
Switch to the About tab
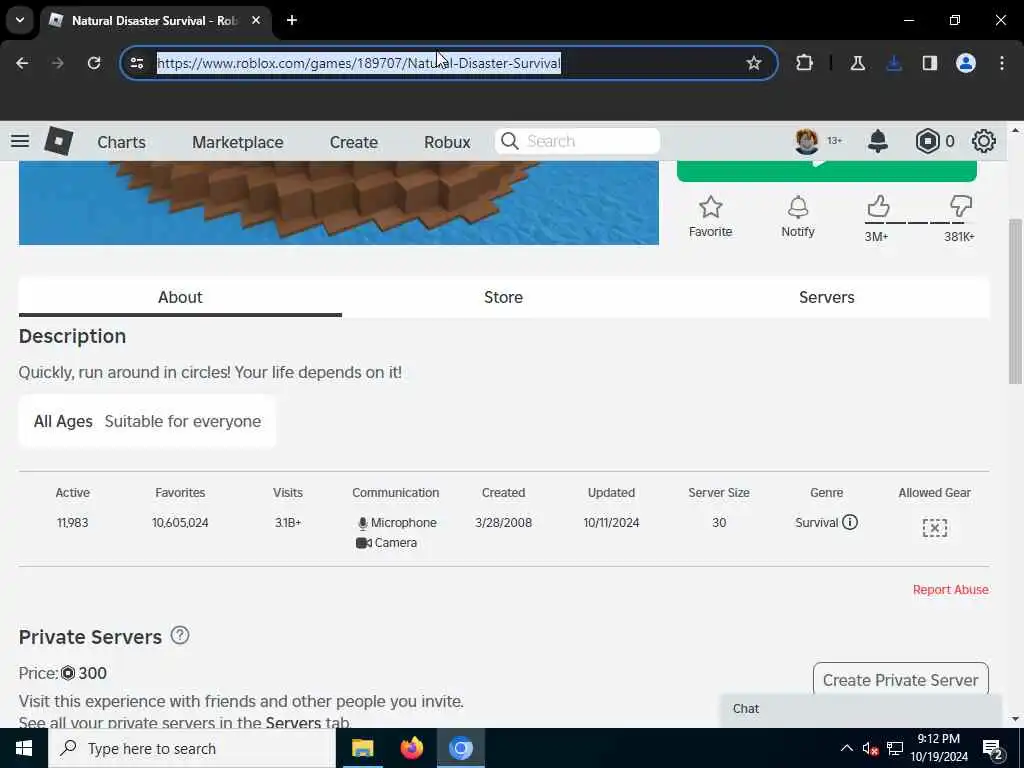click(180, 297)
